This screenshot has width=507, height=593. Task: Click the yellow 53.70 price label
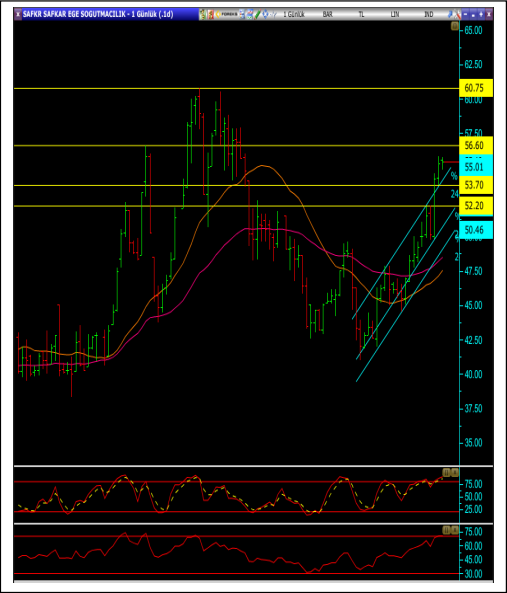click(x=476, y=185)
